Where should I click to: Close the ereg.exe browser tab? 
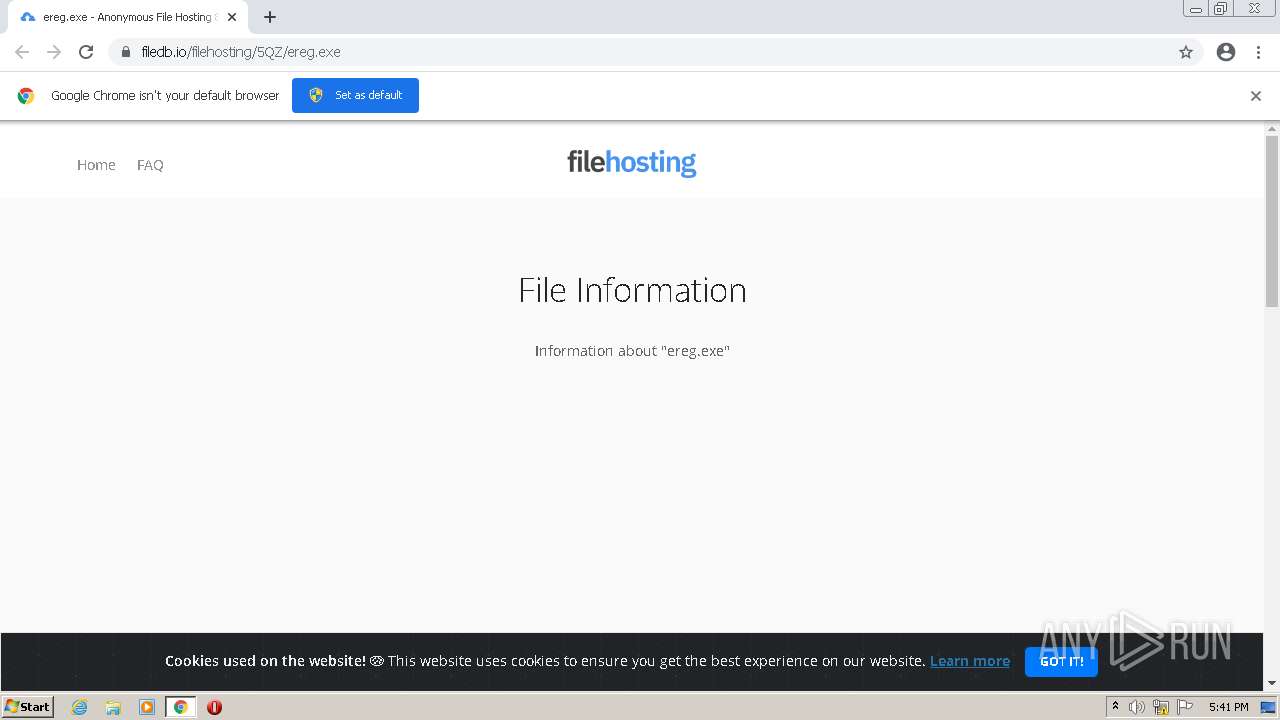pos(232,17)
